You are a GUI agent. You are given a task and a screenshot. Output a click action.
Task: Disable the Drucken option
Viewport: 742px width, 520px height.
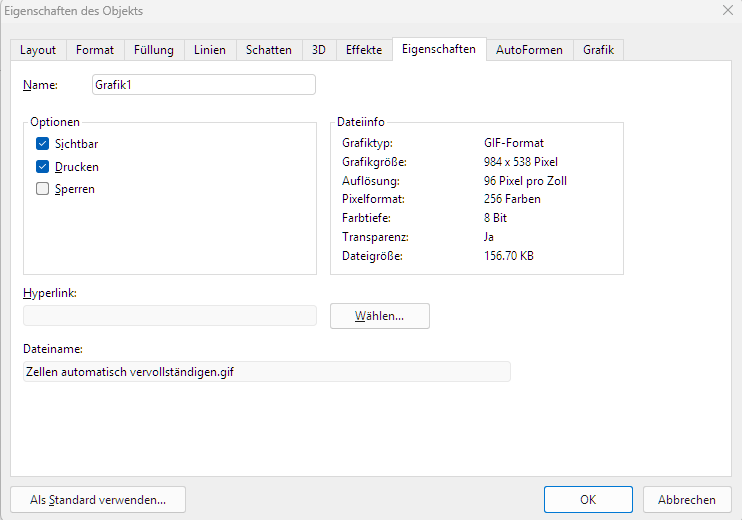point(43,167)
